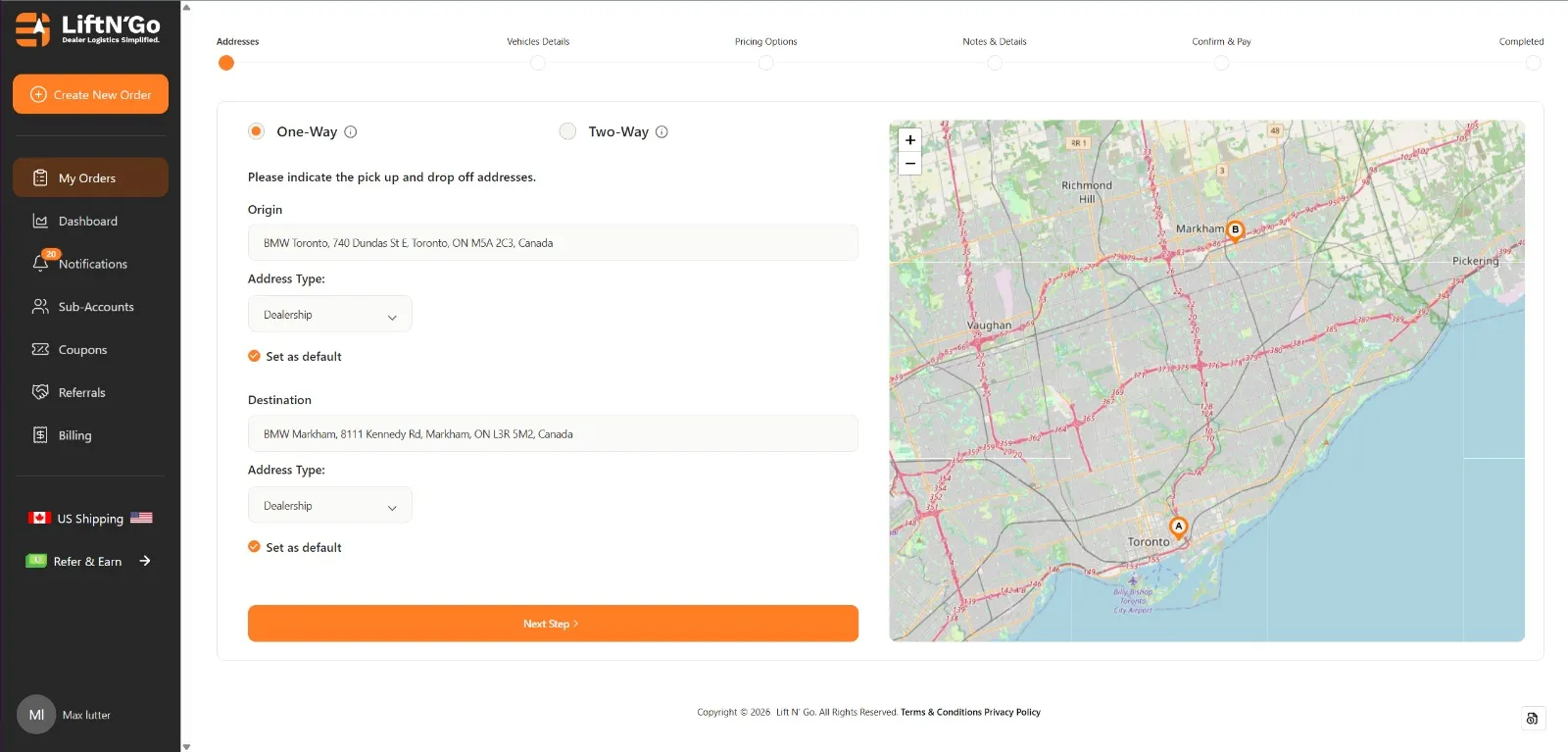1568x752 pixels.
Task: Click the Confirm & Pay step dot
Action: coord(1221,63)
